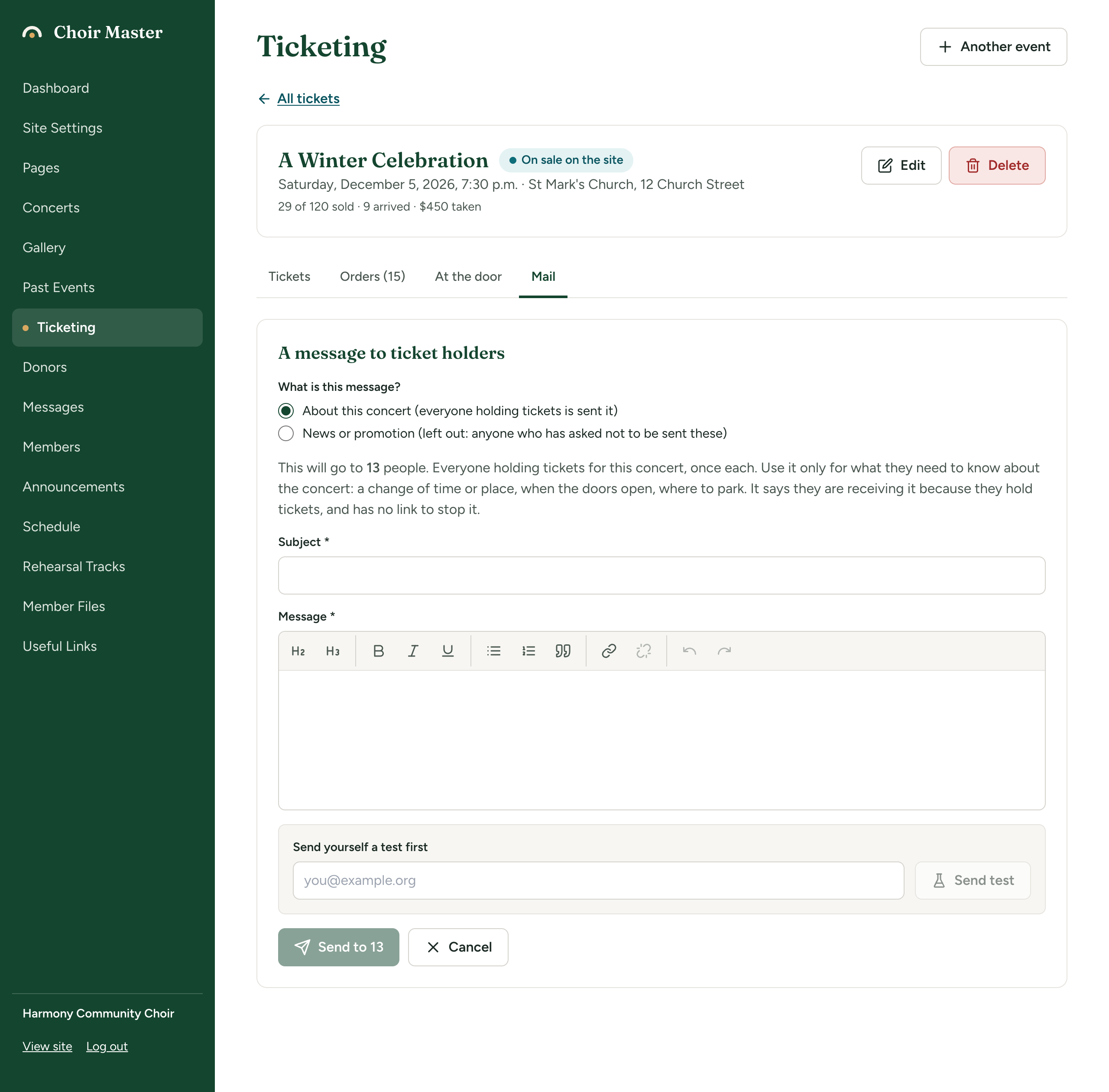Focus the Subject input field
This screenshot has height=1092, width=1109.
pyautogui.click(x=661, y=575)
